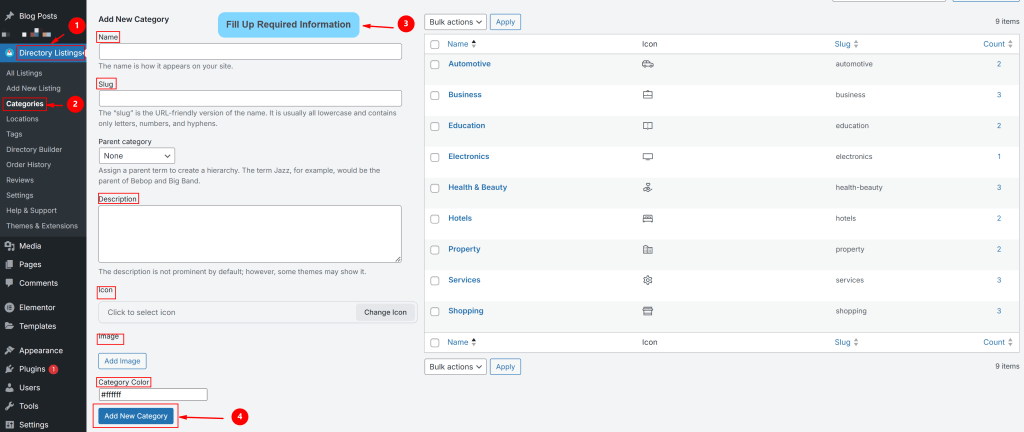Click the Comments bubble icon
The height and width of the screenshot is (432, 1024).
click(9, 283)
